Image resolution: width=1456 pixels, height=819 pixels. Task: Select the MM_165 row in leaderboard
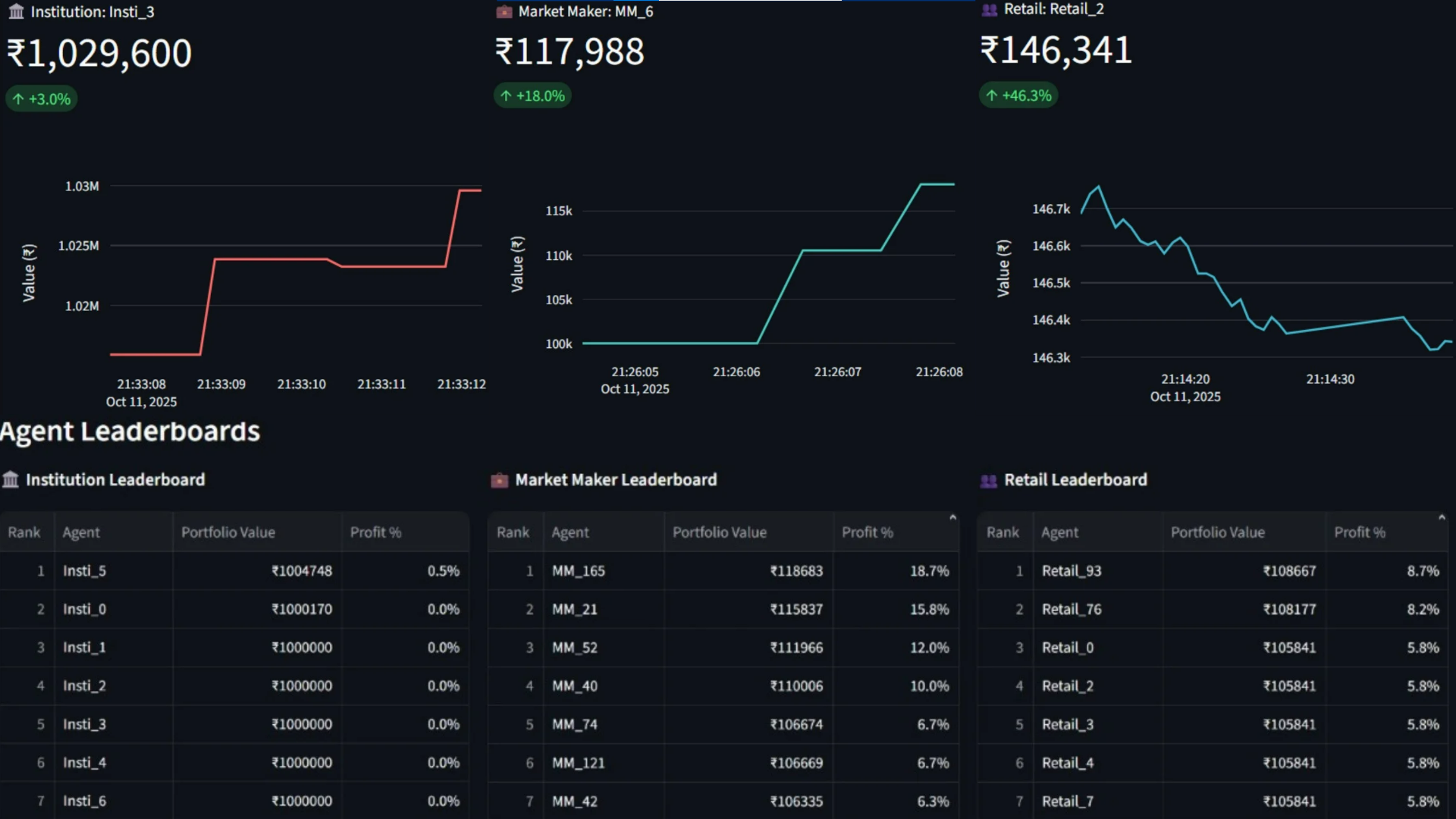point(579,571)
